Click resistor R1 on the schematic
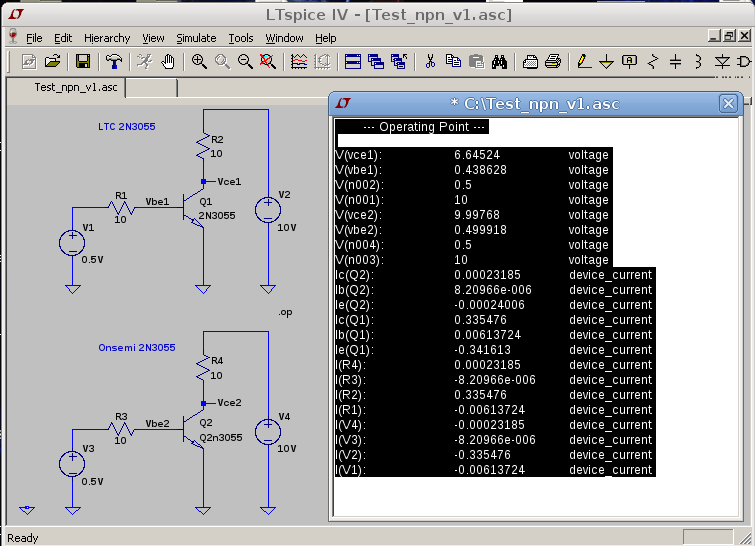Screen dimensions: 755x546 [x=121, y=208]
